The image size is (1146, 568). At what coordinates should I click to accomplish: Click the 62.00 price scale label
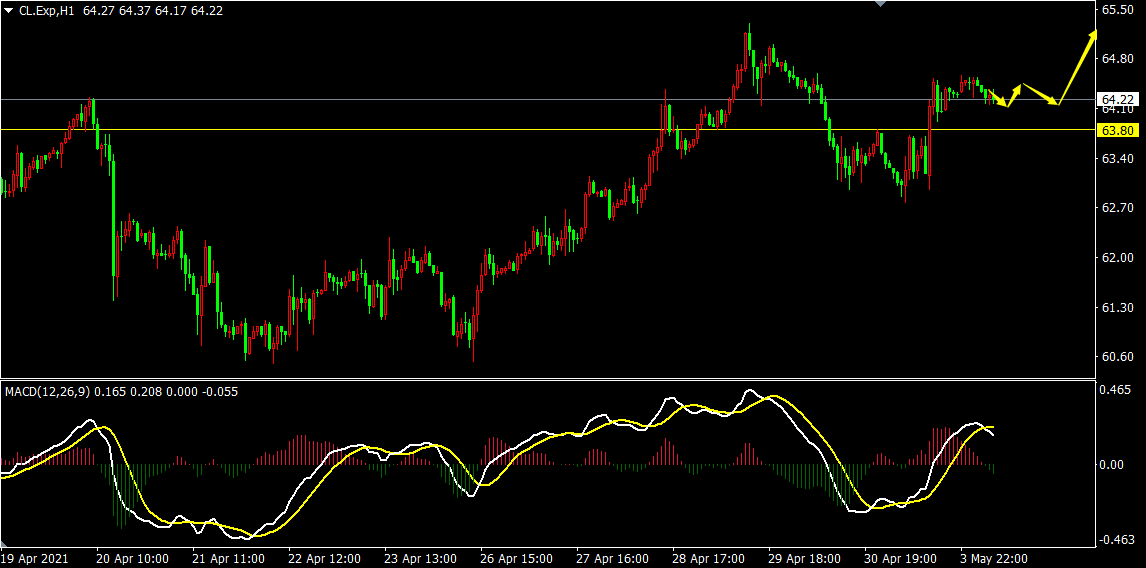pos(1117,258)
